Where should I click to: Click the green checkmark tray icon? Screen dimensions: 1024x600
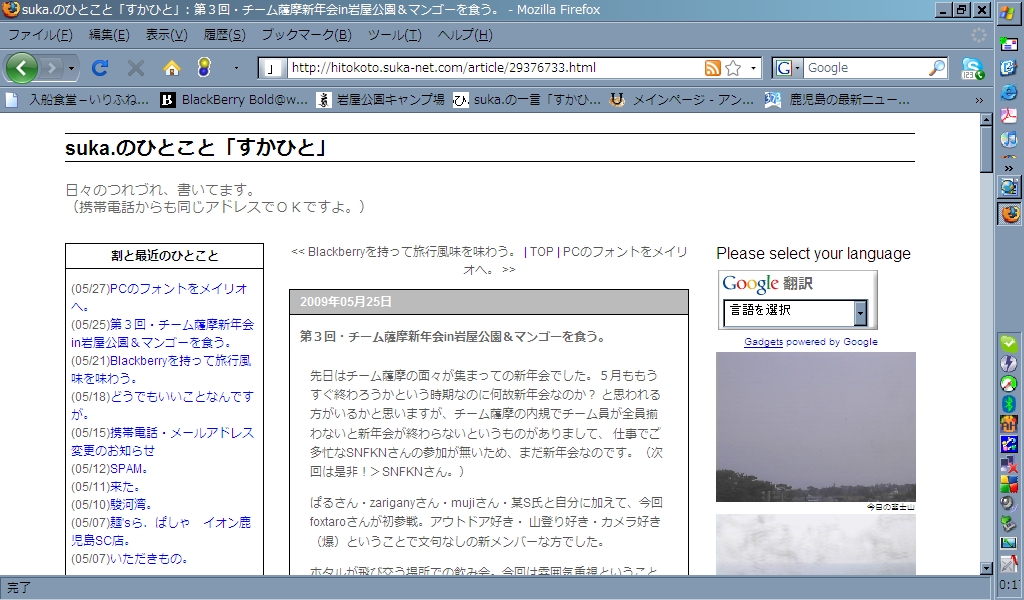point(1009,343)
